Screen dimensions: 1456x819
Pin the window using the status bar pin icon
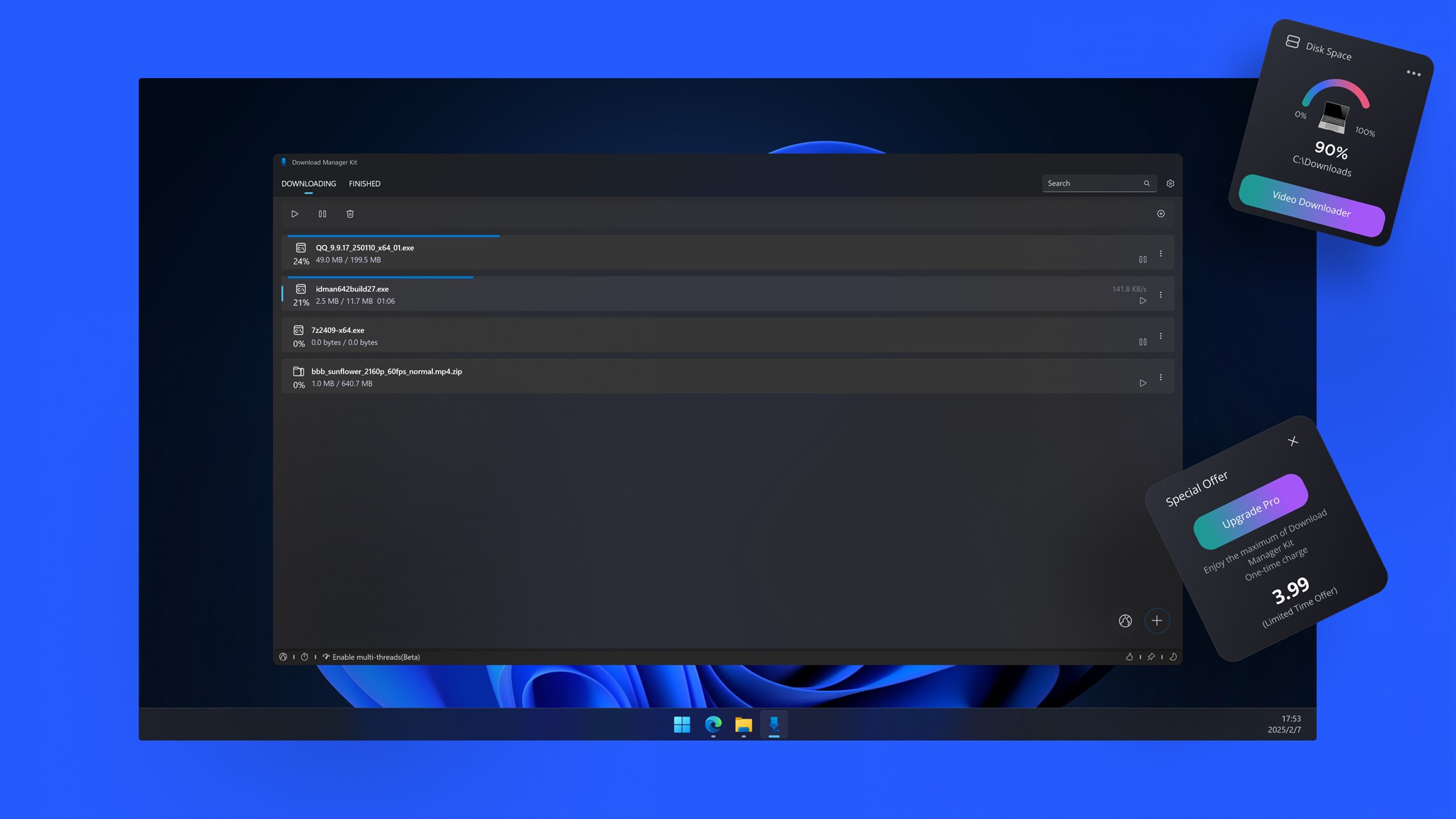(x=1150, y=656)
